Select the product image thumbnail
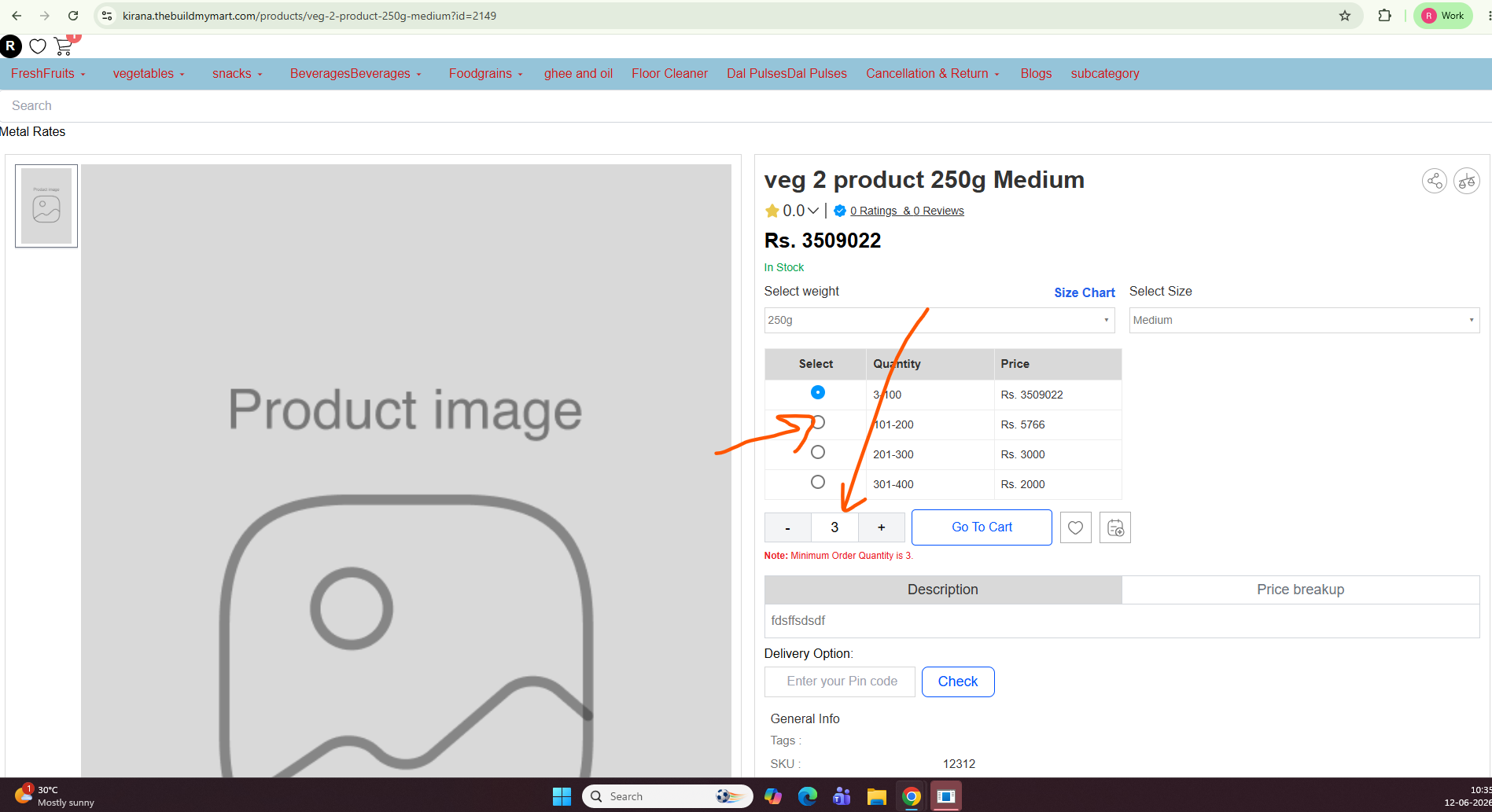The image size is (1492, 812). pos(46,206)
